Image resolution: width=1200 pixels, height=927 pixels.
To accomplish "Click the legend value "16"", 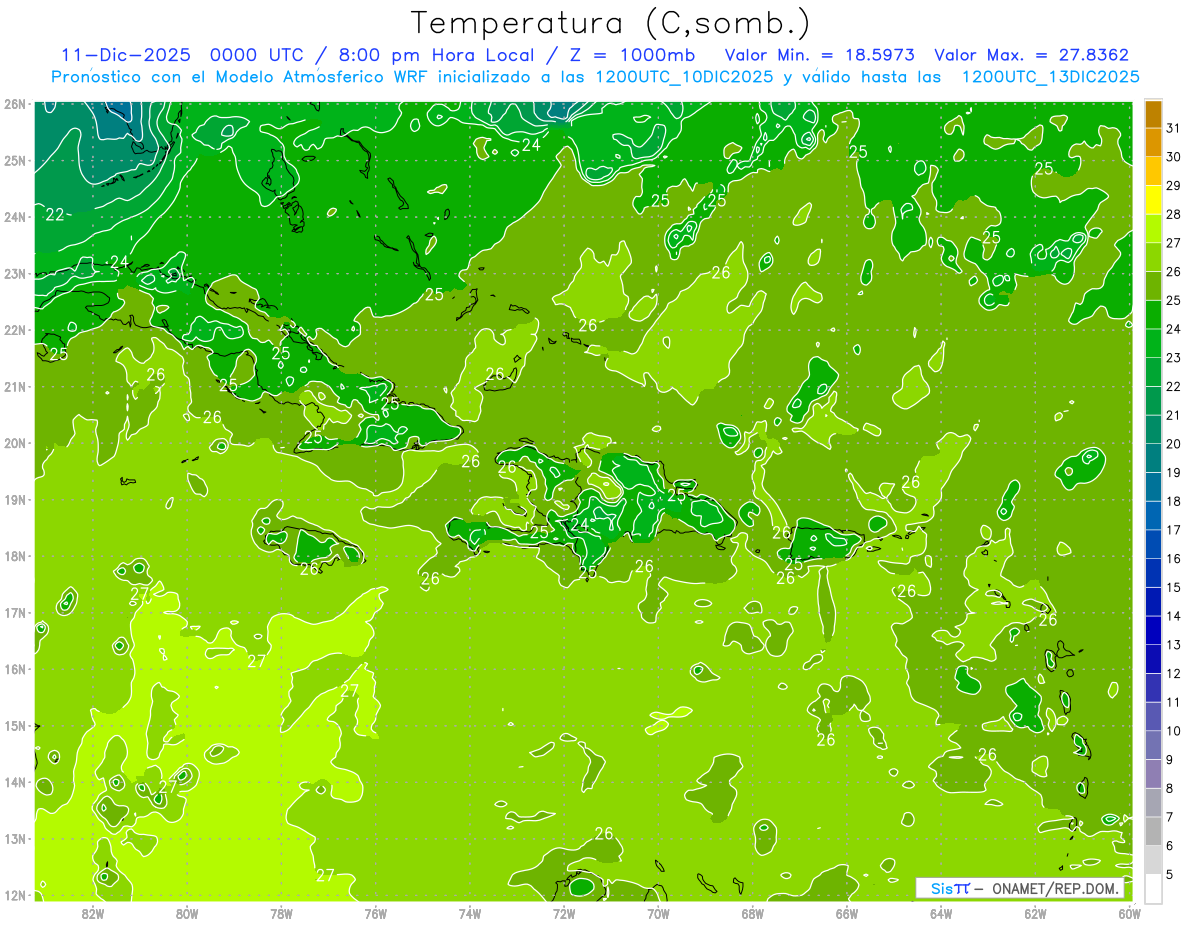I will 1174,559.
